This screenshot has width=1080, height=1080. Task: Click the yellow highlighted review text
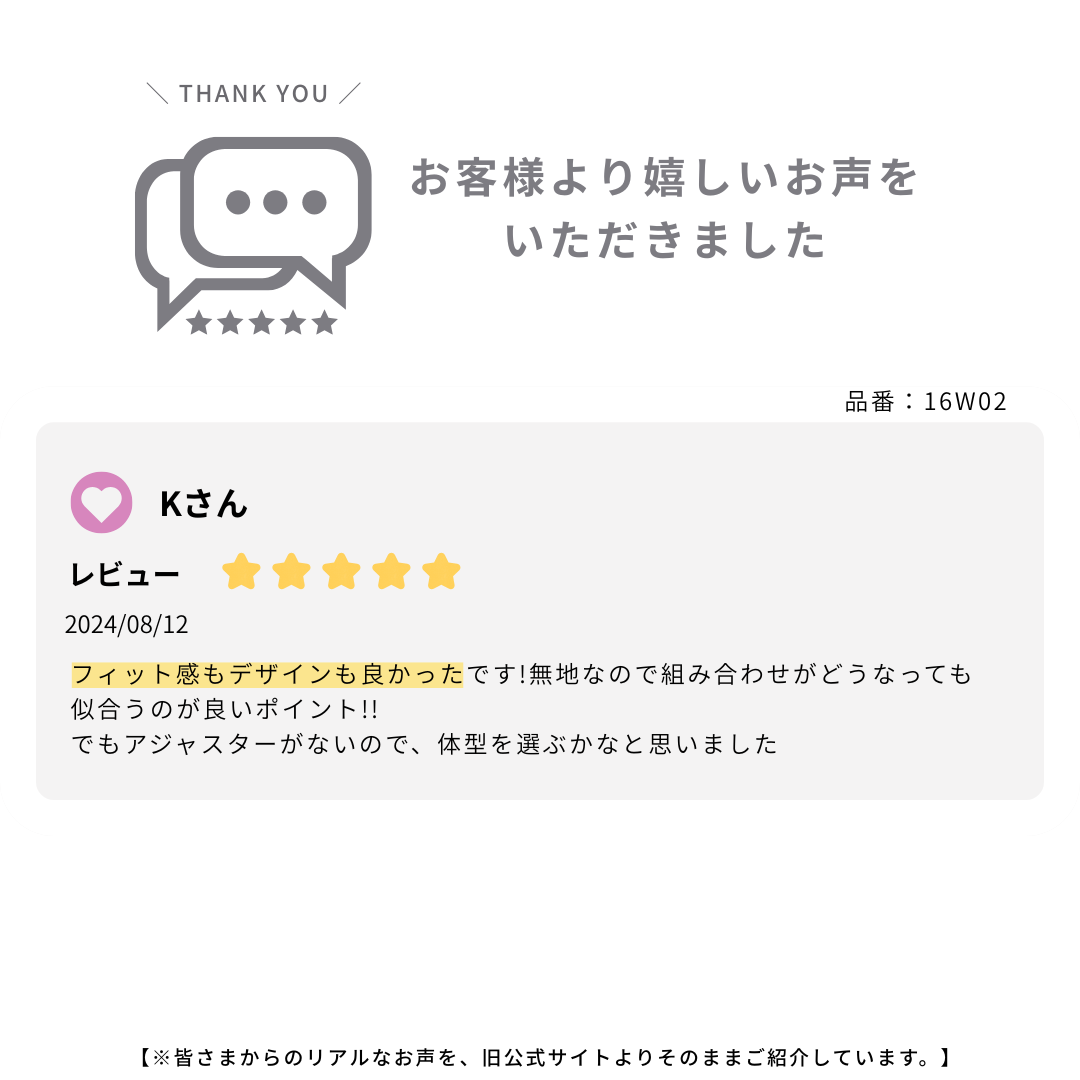coord(267,674)
